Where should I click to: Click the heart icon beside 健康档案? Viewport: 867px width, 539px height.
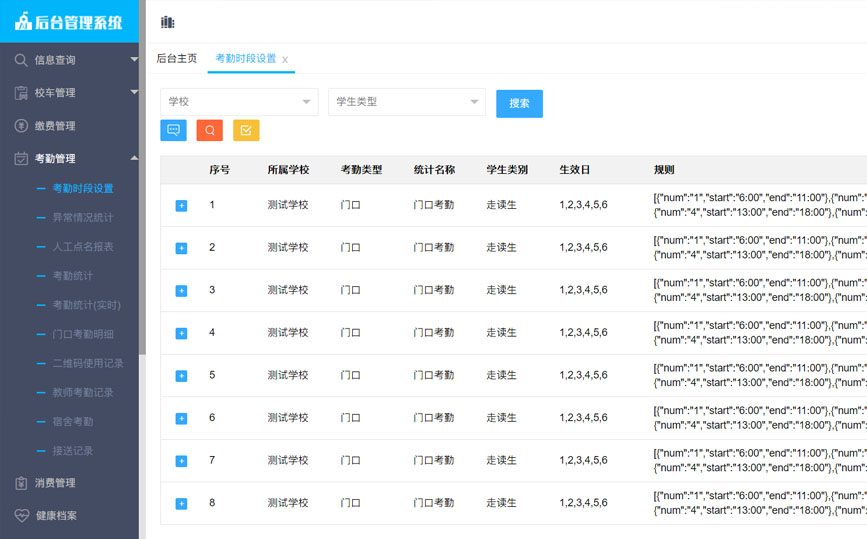(x=22, y=515)
